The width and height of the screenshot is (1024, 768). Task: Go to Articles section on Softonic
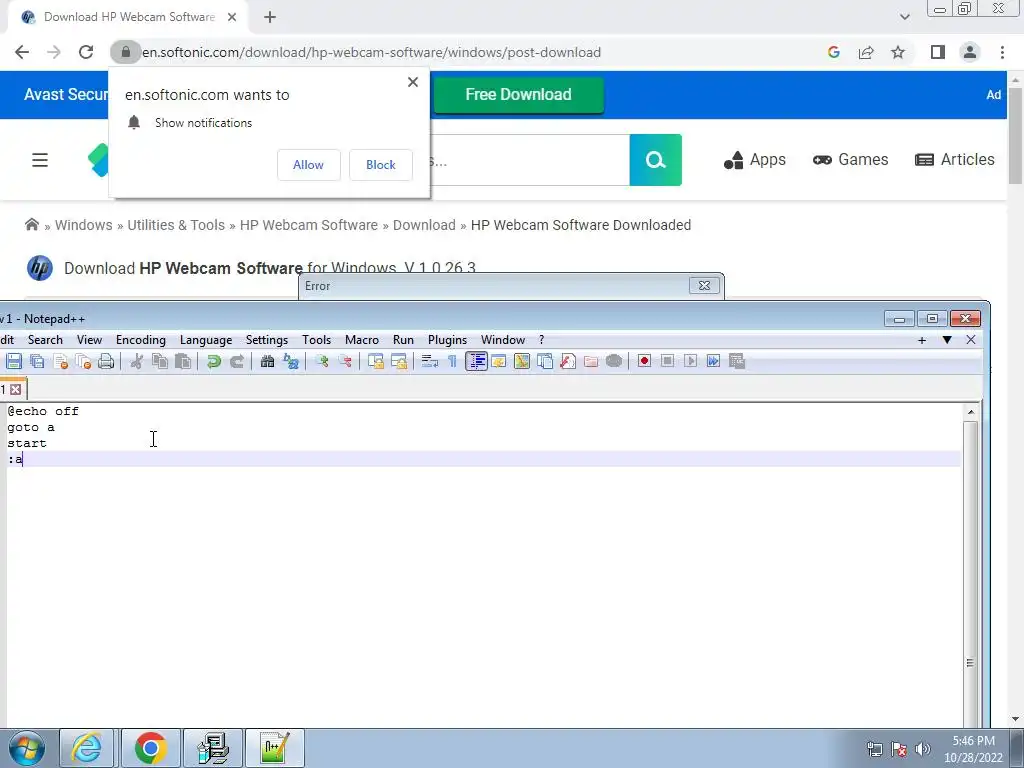[955, 160]
